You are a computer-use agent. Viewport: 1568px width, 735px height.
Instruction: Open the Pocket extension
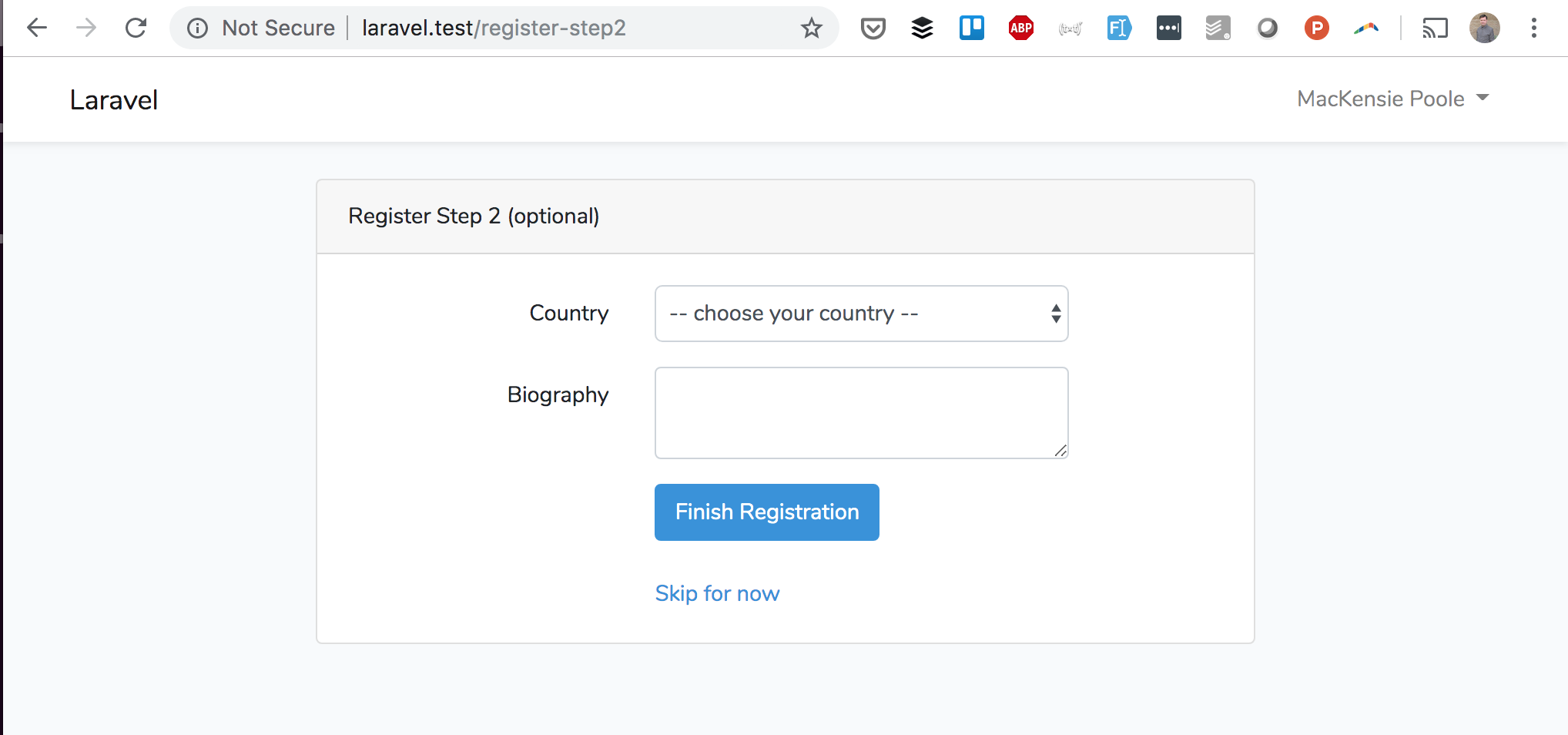873,28
